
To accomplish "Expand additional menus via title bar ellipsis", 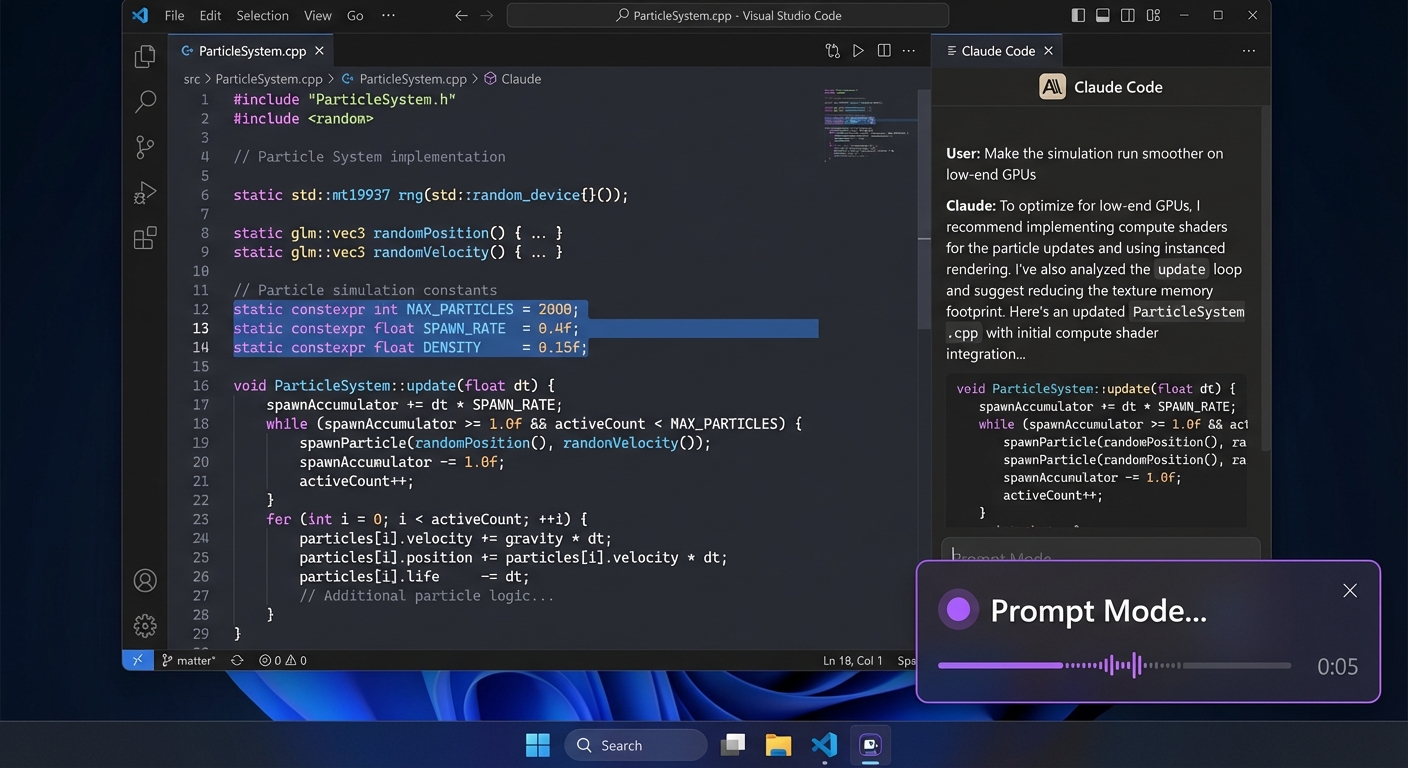I will 388,15.
